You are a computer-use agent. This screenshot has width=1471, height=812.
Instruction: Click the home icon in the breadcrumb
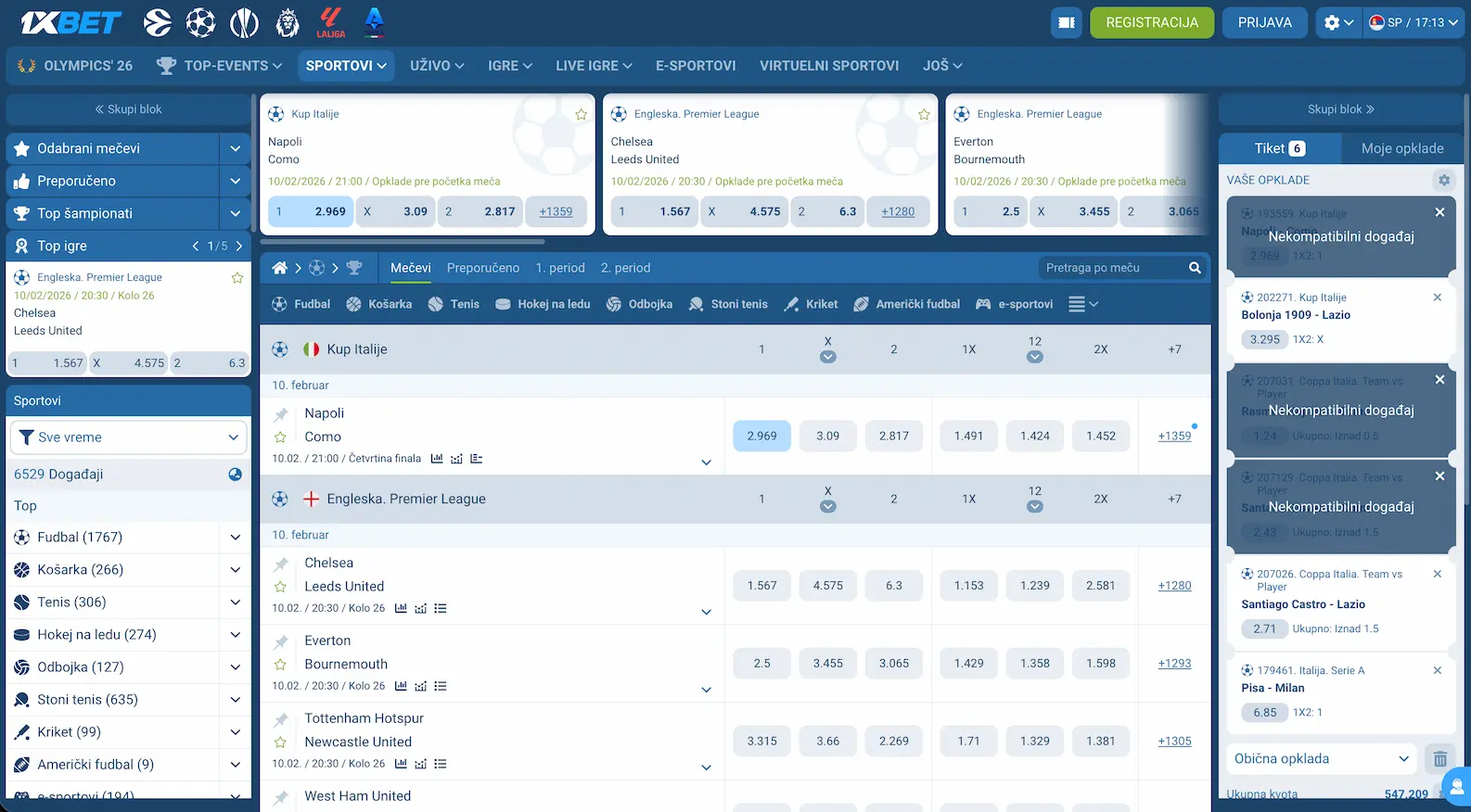tap(279, 268)
